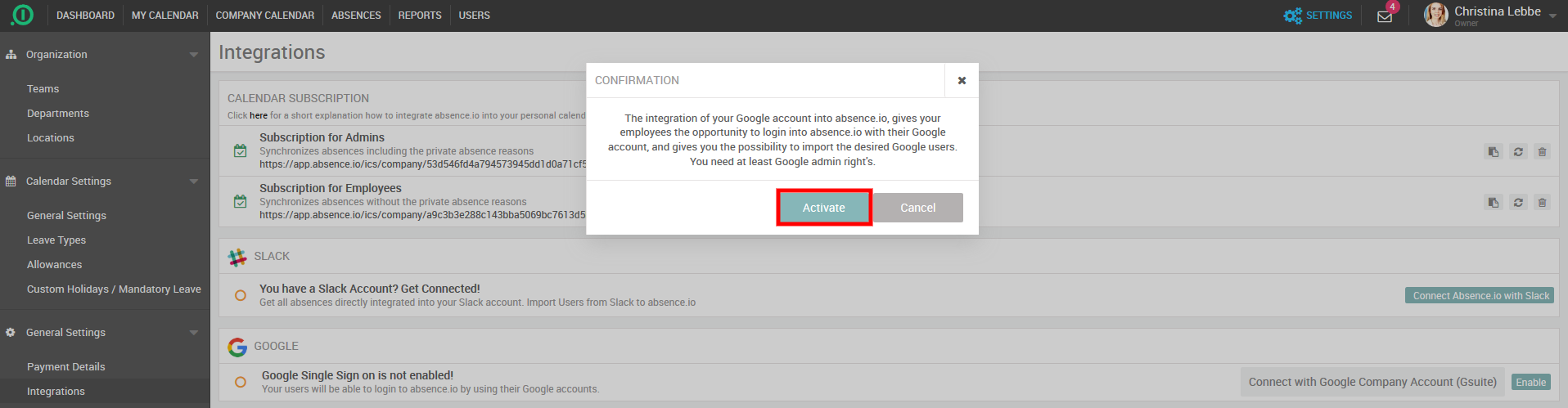The image size is (1568, 408).
Task: Open Leave Types in the sidebar
Action: [56, 240]
